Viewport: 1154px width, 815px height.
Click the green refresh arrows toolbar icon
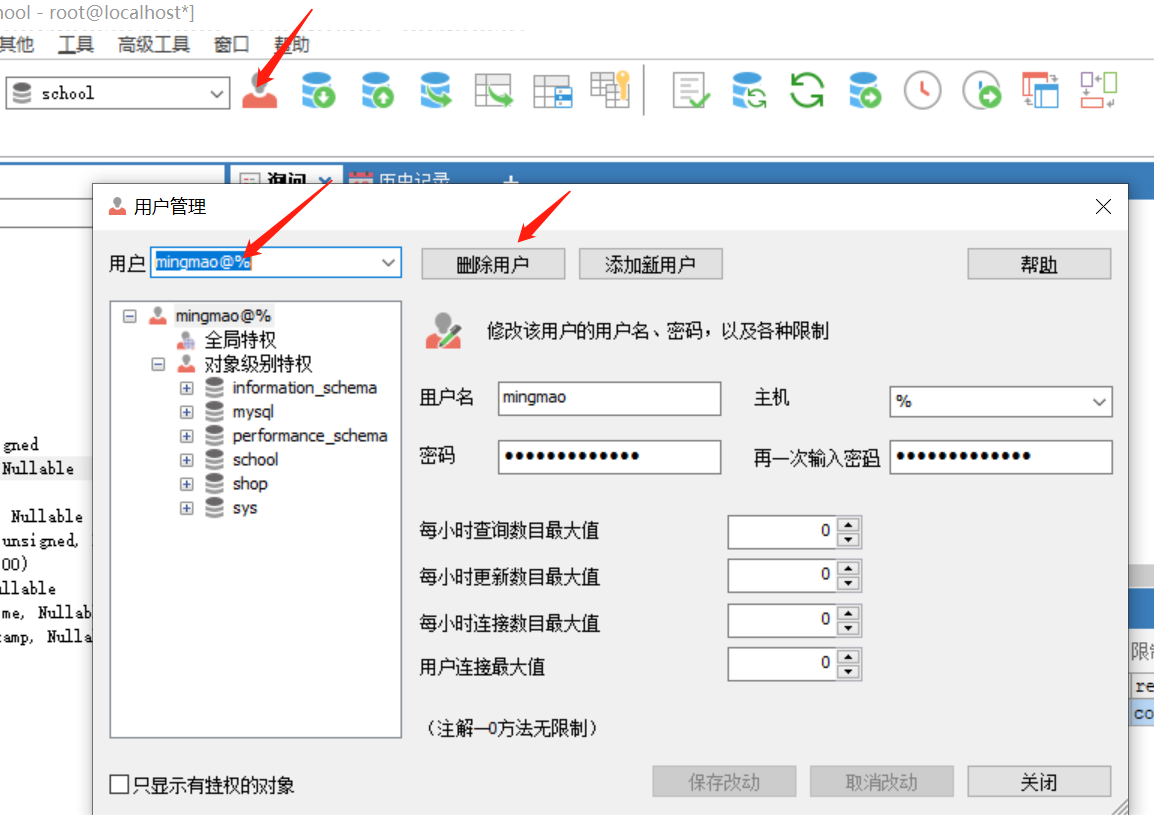(807, 91)
